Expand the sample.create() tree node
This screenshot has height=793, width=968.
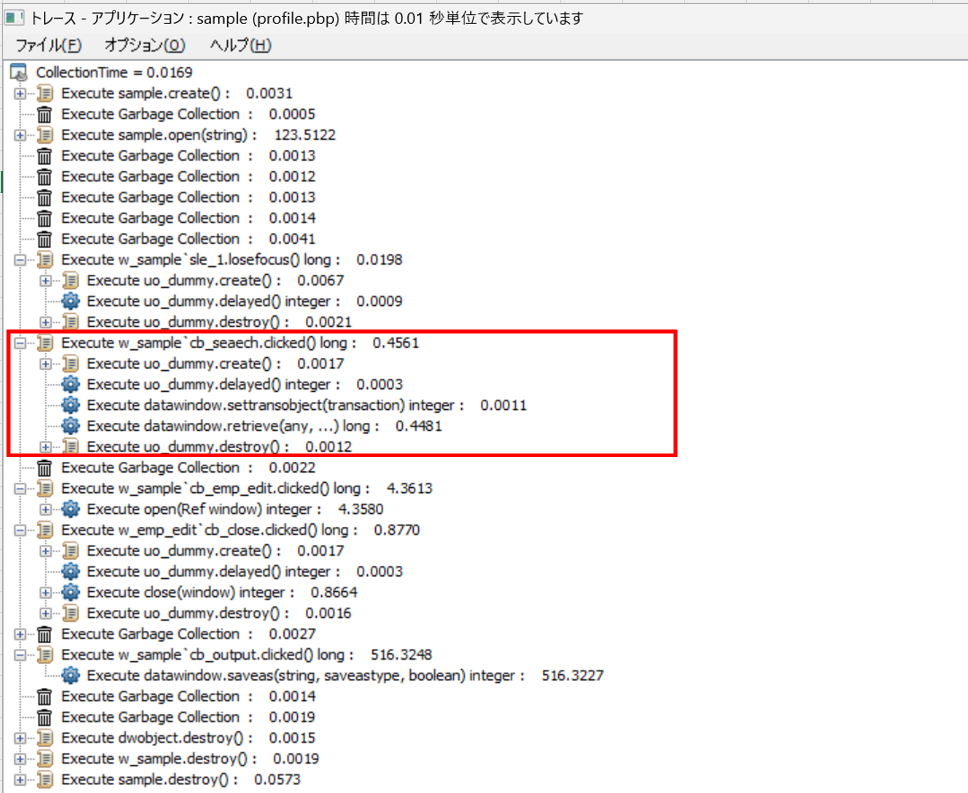tap(20, 93)
